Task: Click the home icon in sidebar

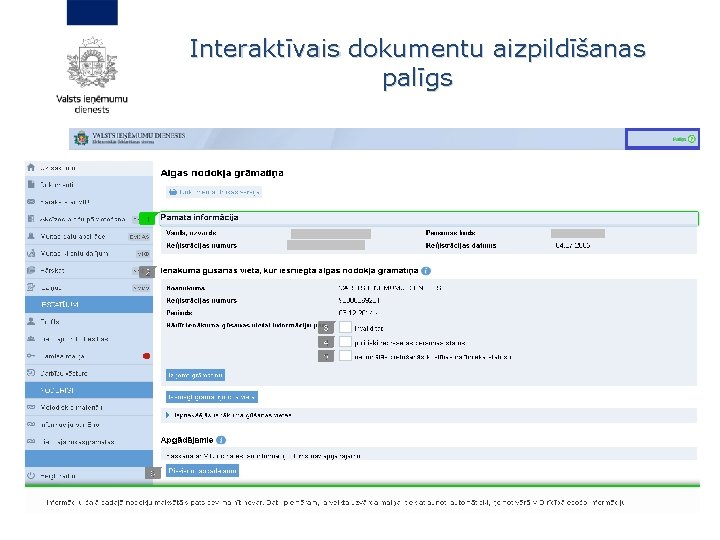Action: pyautogui.click(x=31, y=167)
